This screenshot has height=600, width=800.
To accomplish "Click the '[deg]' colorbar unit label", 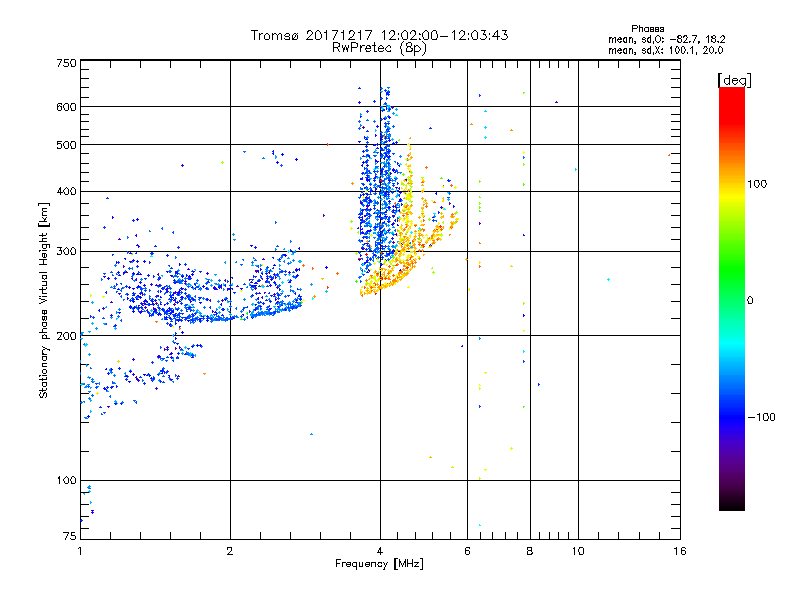I will (734, 80).
